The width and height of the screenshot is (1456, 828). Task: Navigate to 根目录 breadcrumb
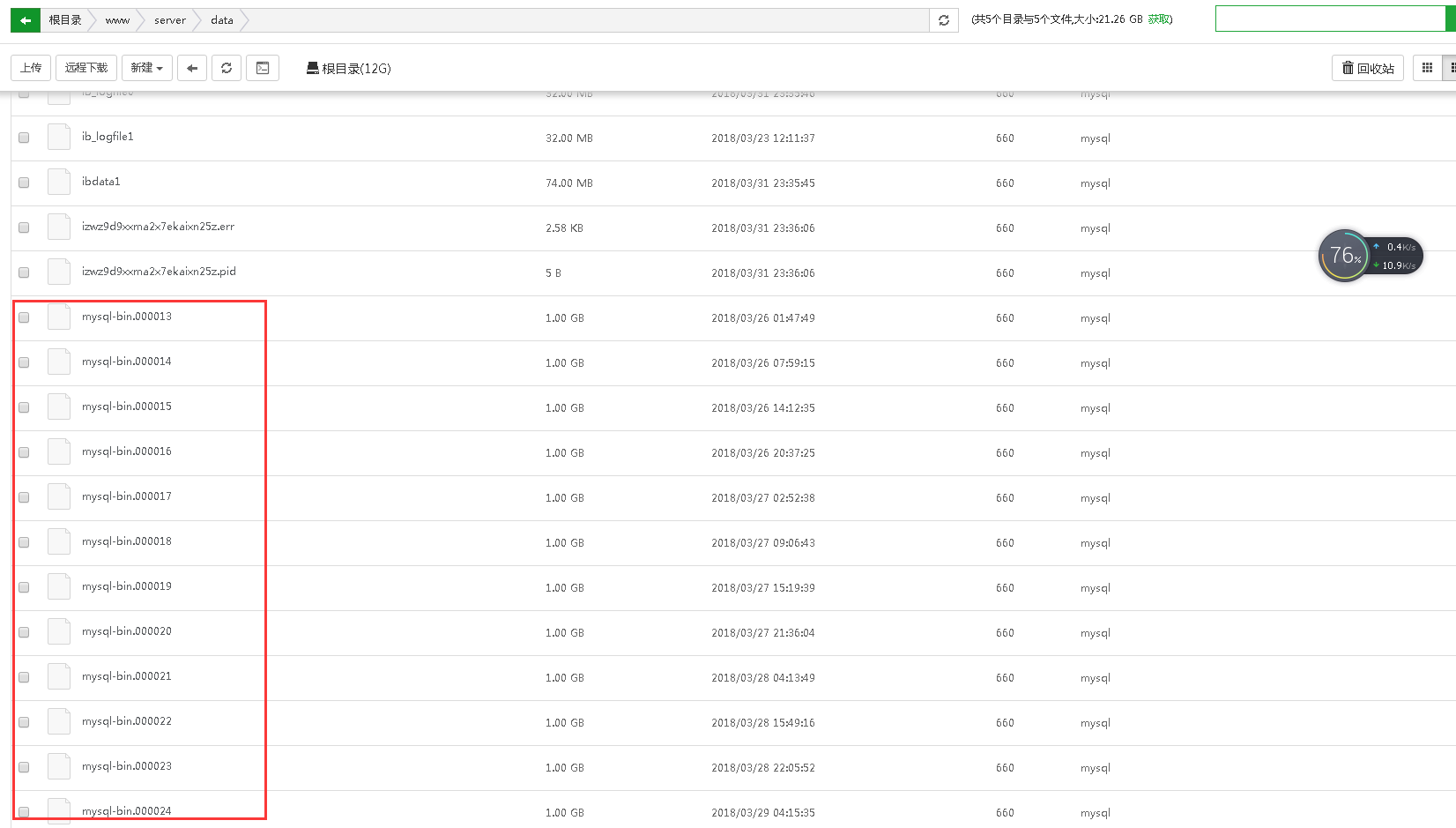pos(65,20)
